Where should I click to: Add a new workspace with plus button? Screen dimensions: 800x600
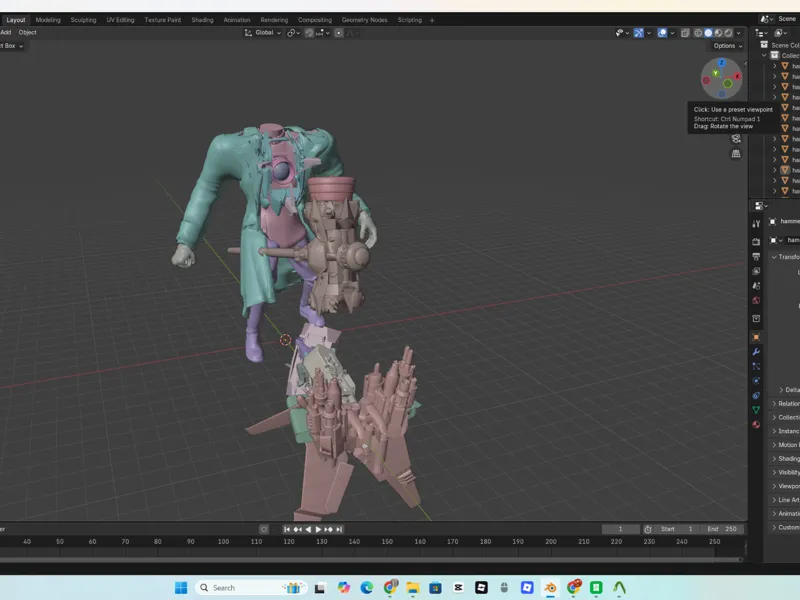[432, 20]
